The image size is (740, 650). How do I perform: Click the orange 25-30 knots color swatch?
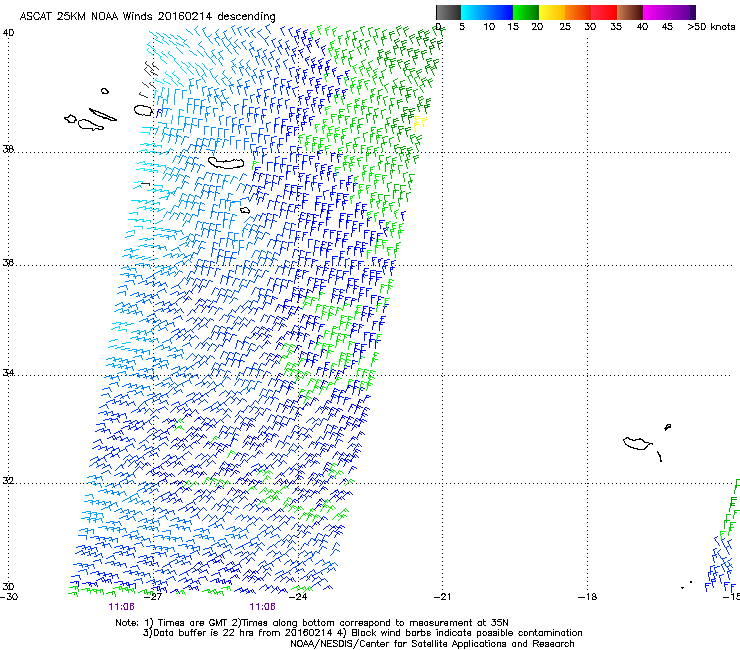[x=578, y=12]
